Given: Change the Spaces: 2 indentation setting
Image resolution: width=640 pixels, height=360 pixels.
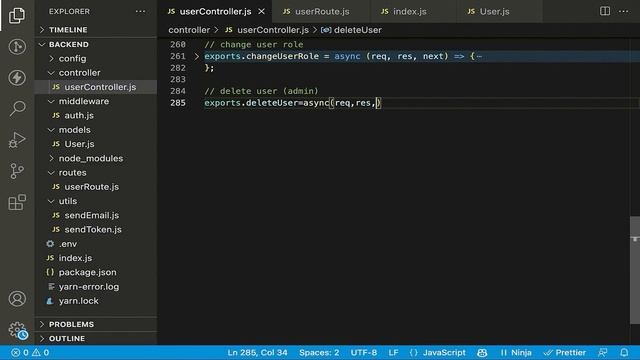Looking at the screenshot, I should (x=319, y=352).
